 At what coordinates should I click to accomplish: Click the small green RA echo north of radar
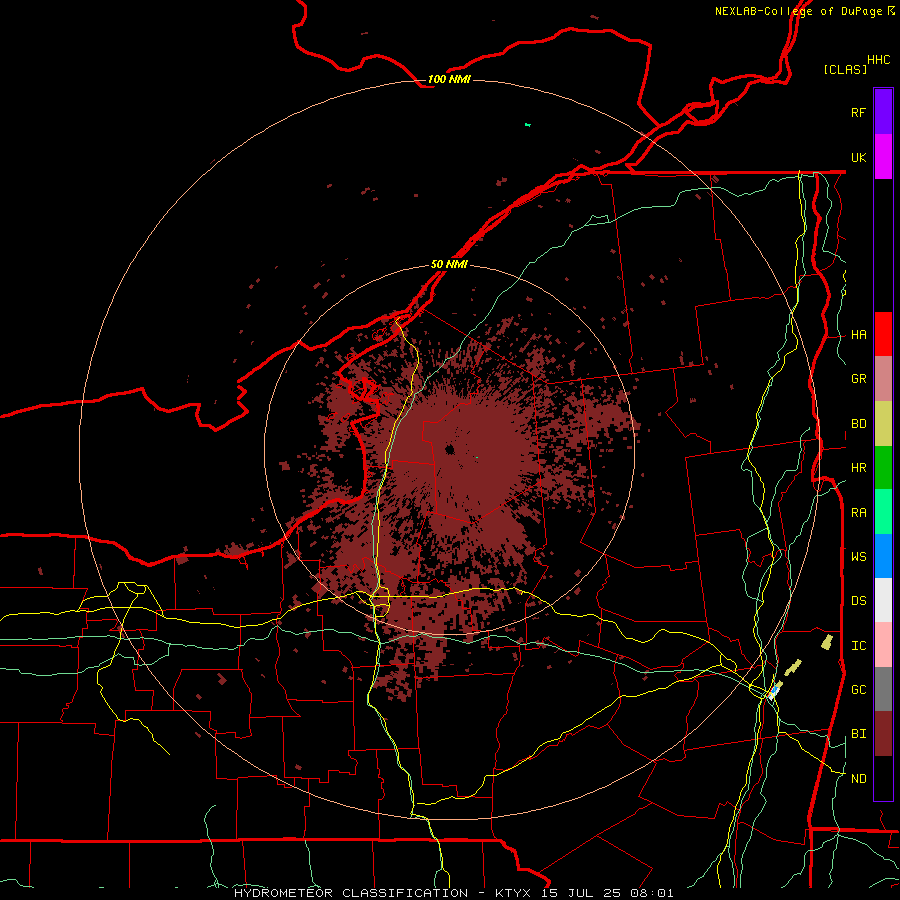527,125
